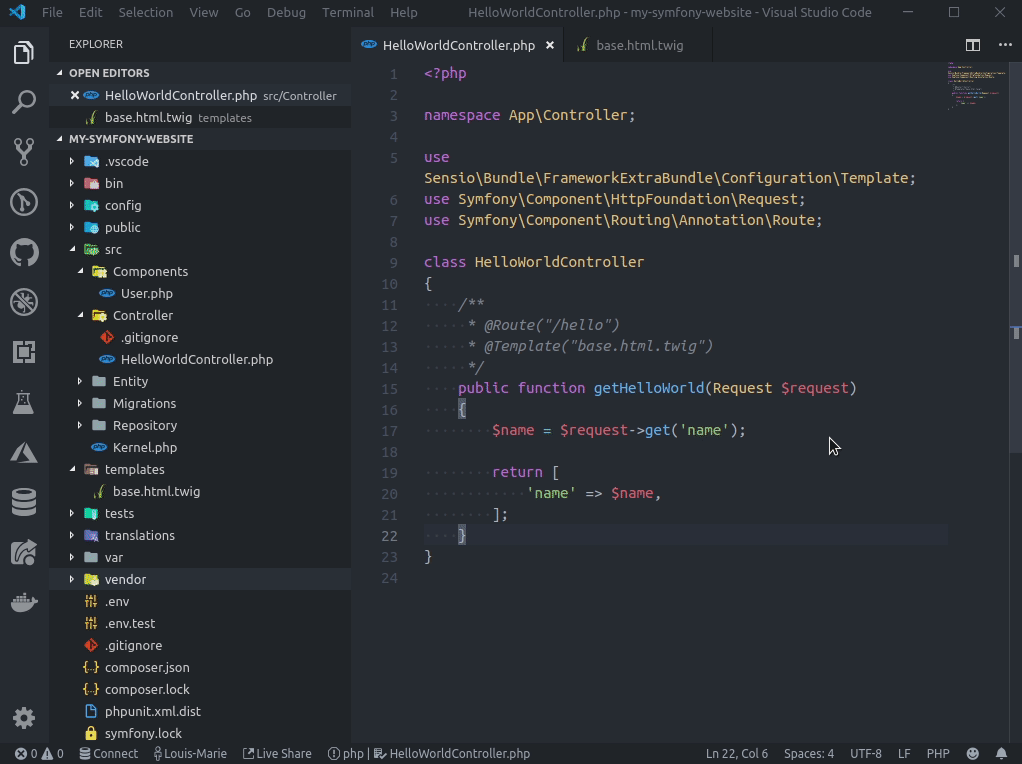This screenshot has height=764, width=1022.
Task: Close HelloWorldController.php in Open Editors list
Action: click(x=75, y=95)
